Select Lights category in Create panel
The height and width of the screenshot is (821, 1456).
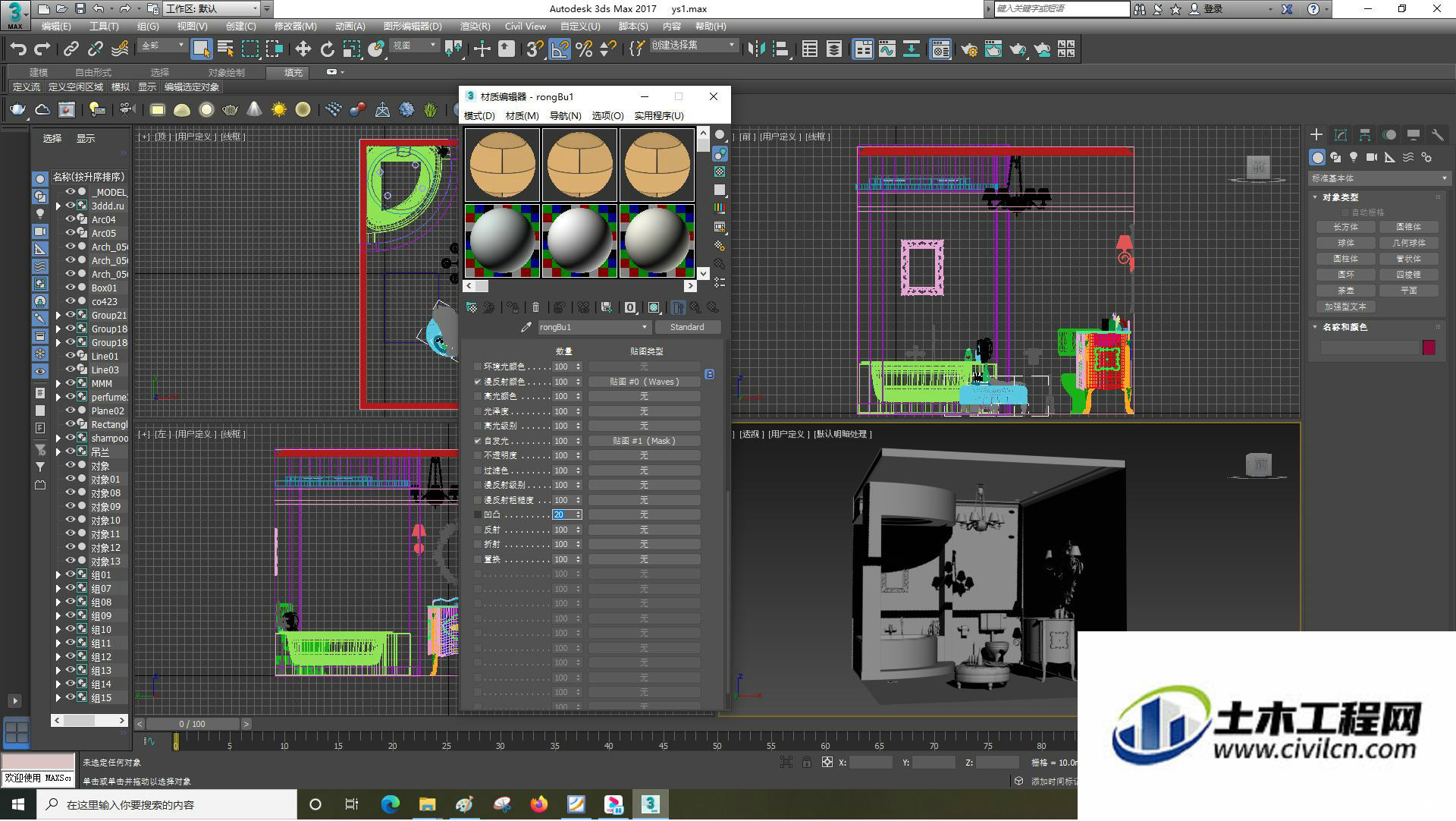click(1354, 157)
